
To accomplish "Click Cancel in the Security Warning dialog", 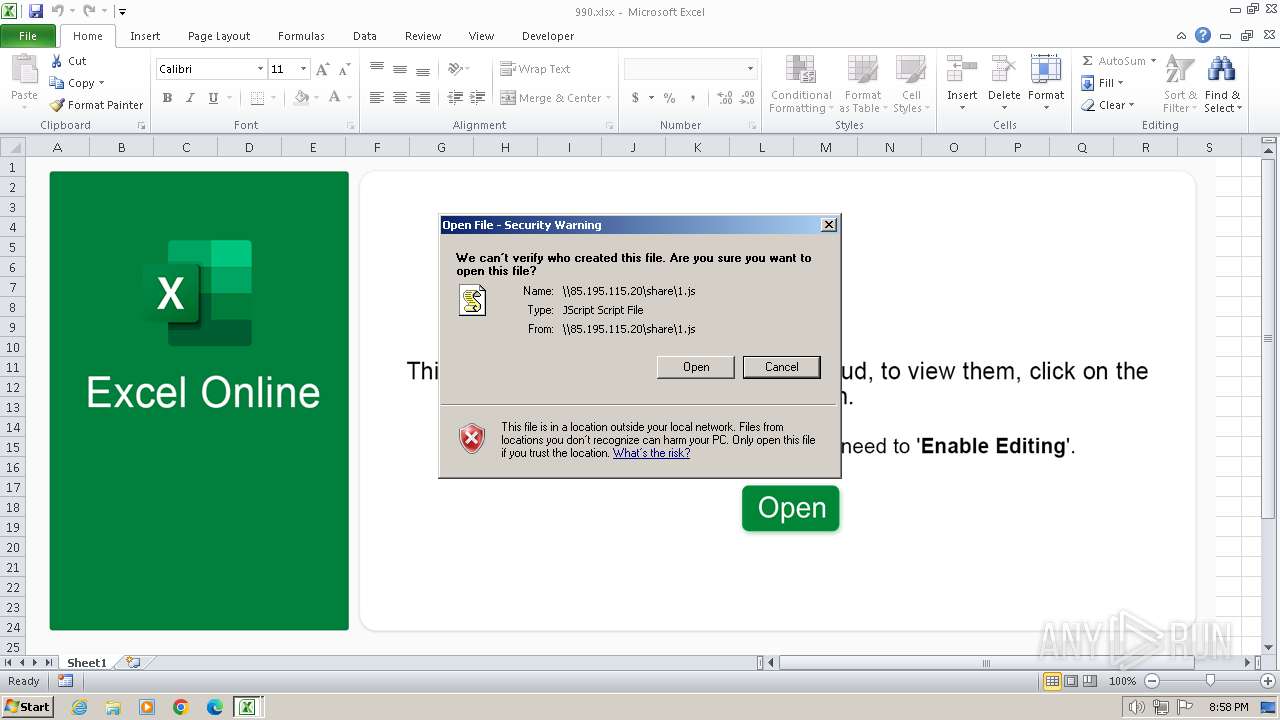I will click(782, 367).
